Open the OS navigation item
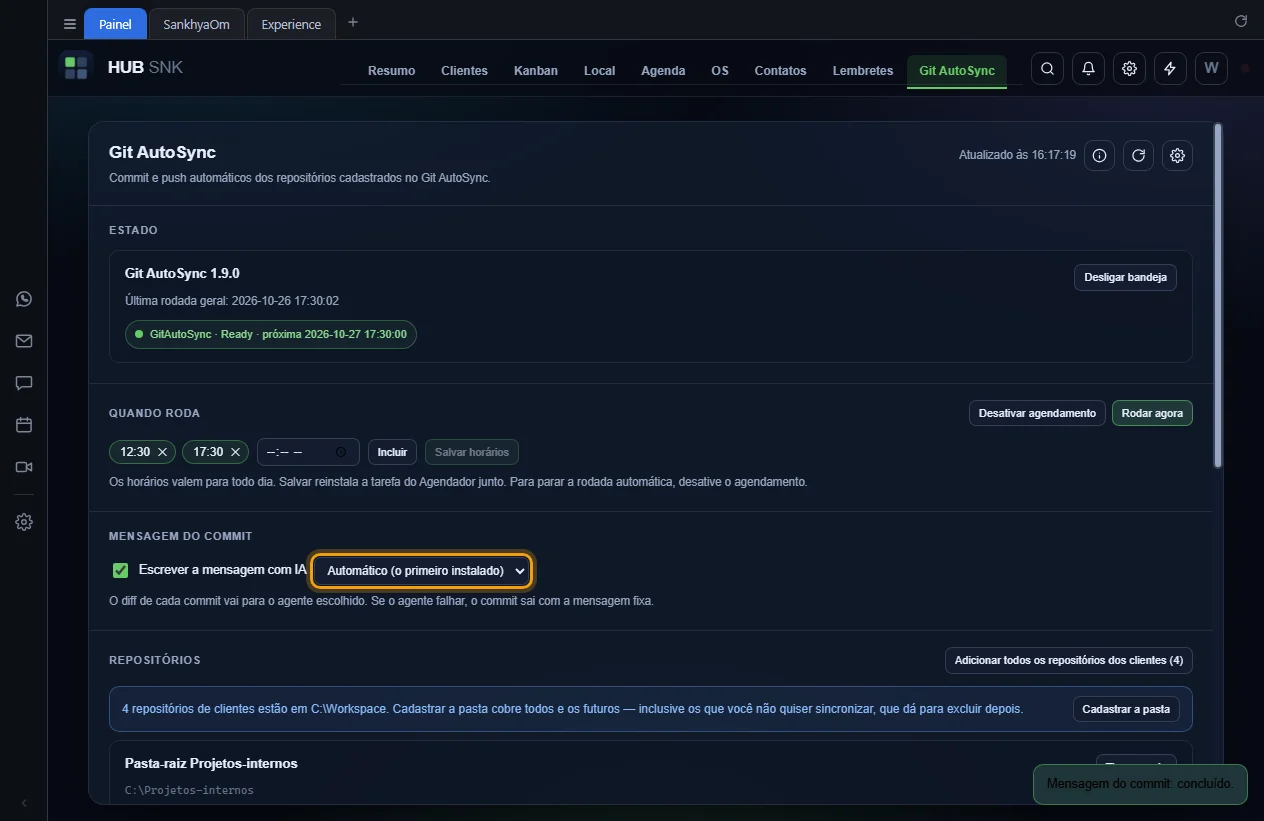This screenshot has height=821, width=1264. point(720,71)
